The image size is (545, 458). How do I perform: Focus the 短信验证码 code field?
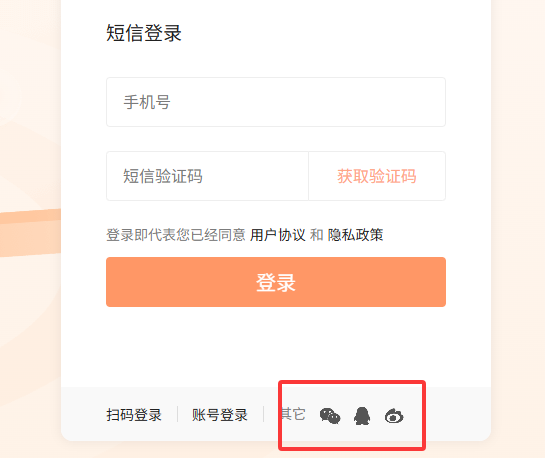coord(208,176)
